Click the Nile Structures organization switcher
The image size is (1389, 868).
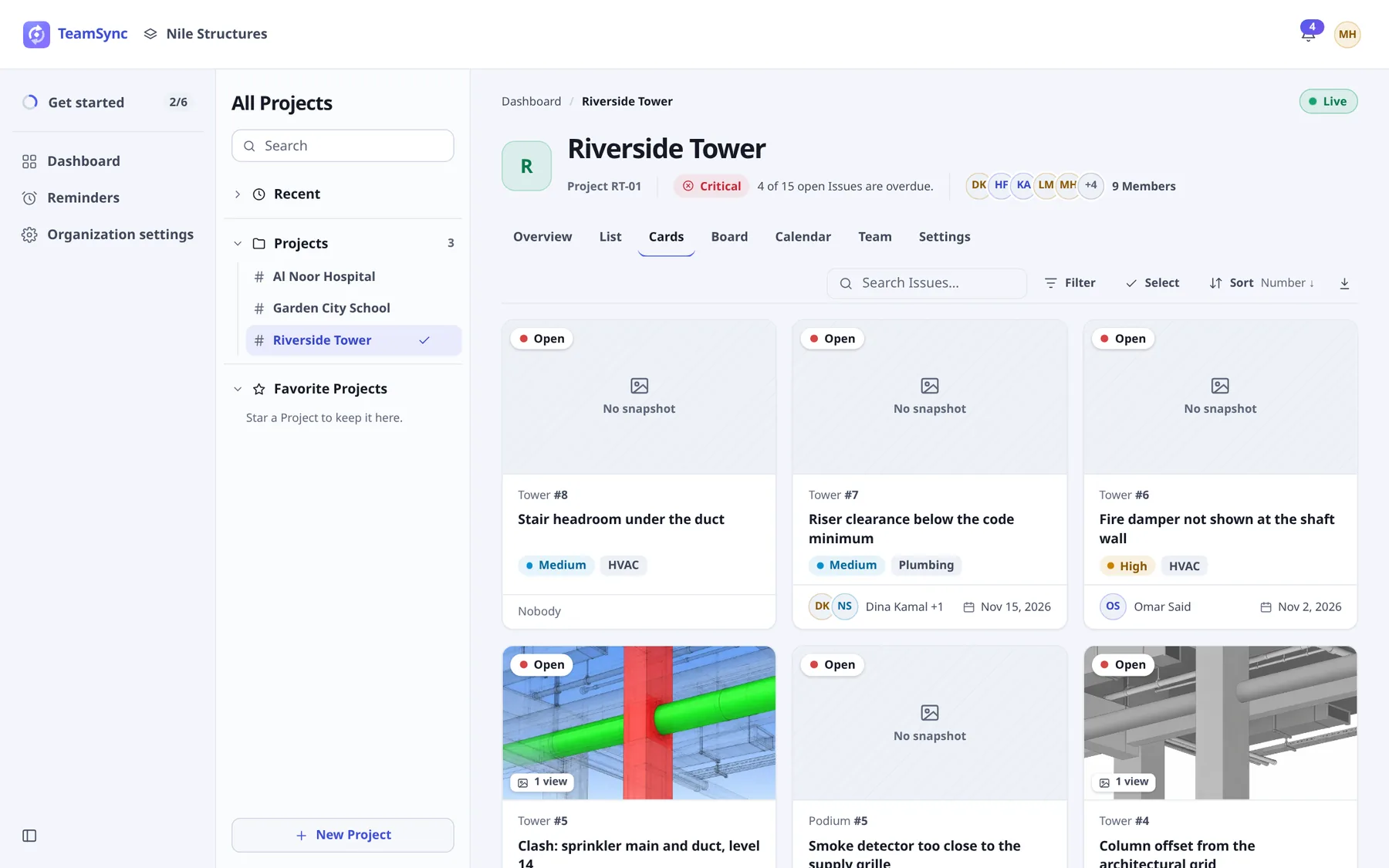coord(205,34)
